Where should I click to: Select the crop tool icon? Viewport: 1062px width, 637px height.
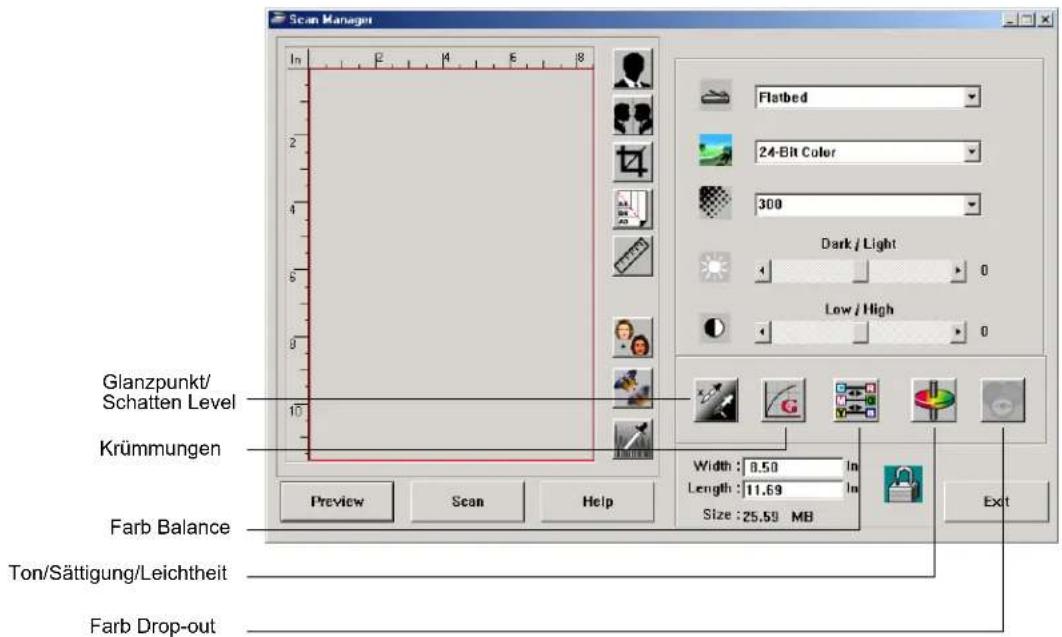[x=633, y=162]
